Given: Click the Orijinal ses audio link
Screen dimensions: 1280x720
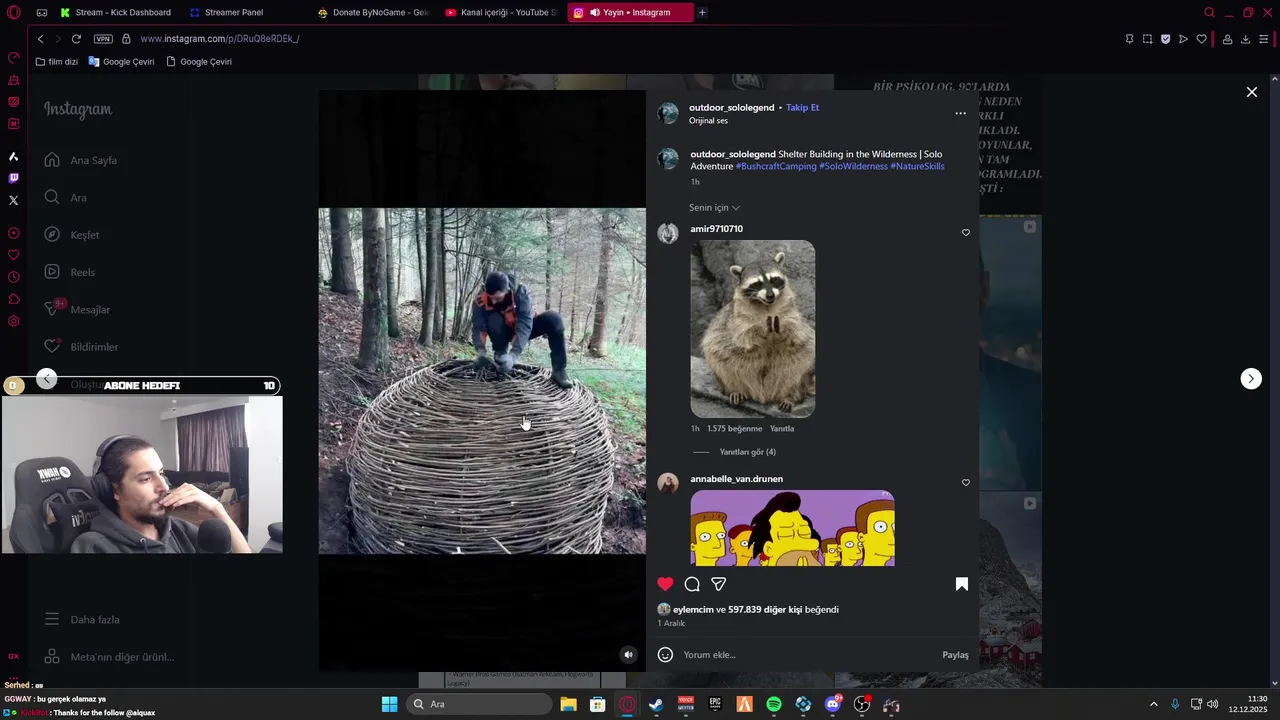Looking at the screenshot, I should pyautogui.click(x=708, y=121).
